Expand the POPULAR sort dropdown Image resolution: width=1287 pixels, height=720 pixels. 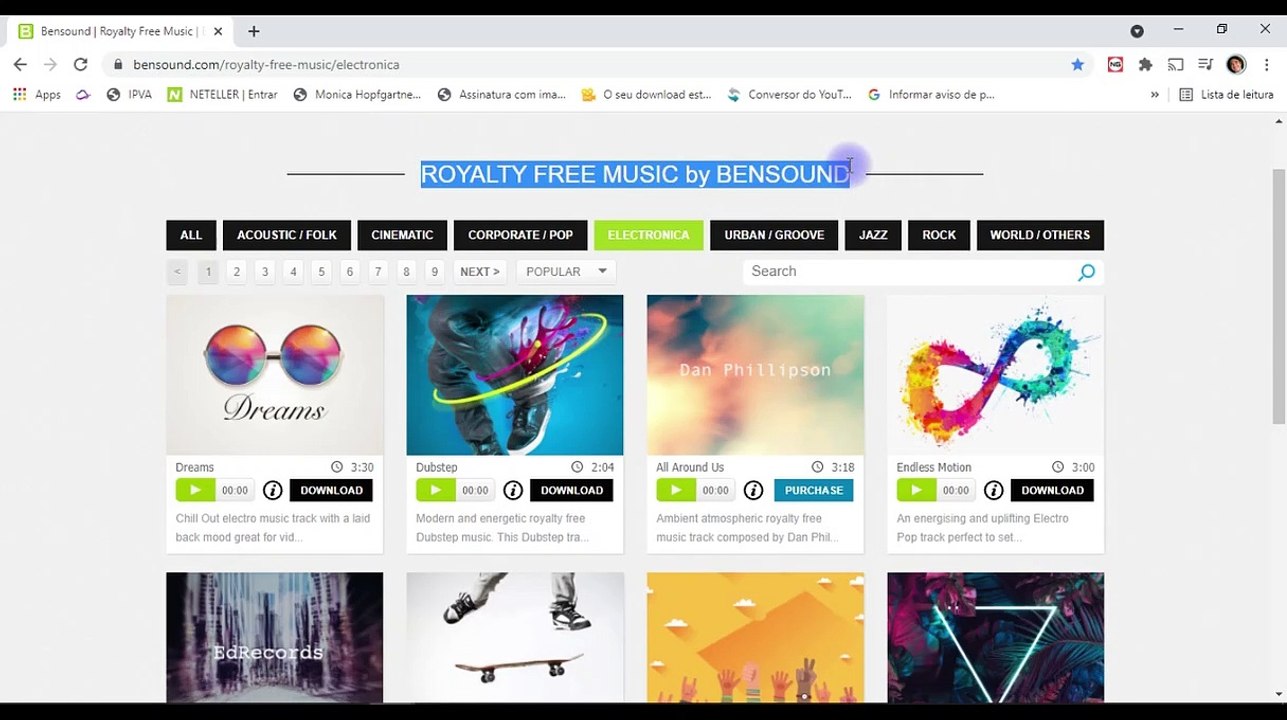coord(566,271)
